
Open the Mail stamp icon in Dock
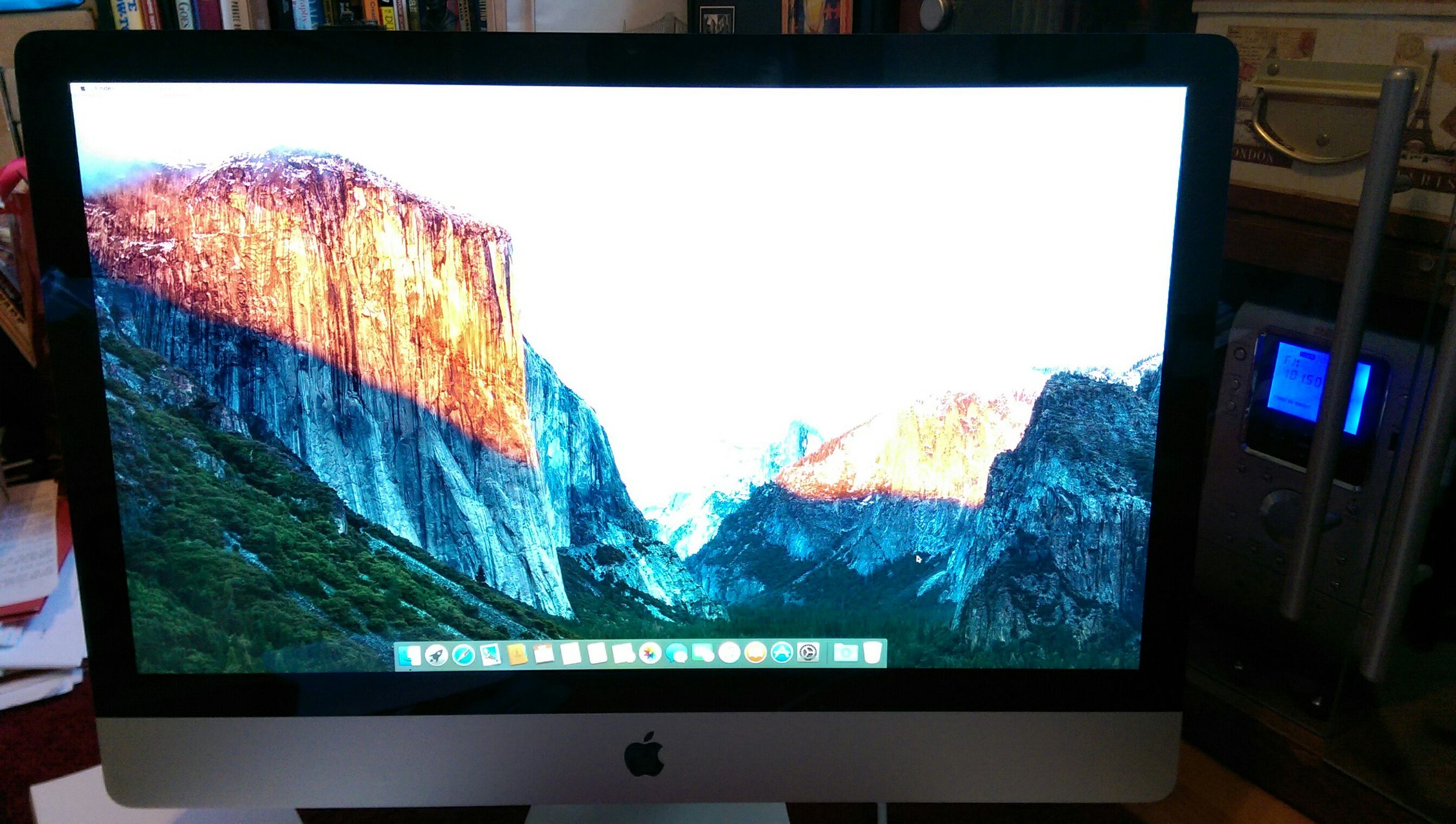coord(490,655)
